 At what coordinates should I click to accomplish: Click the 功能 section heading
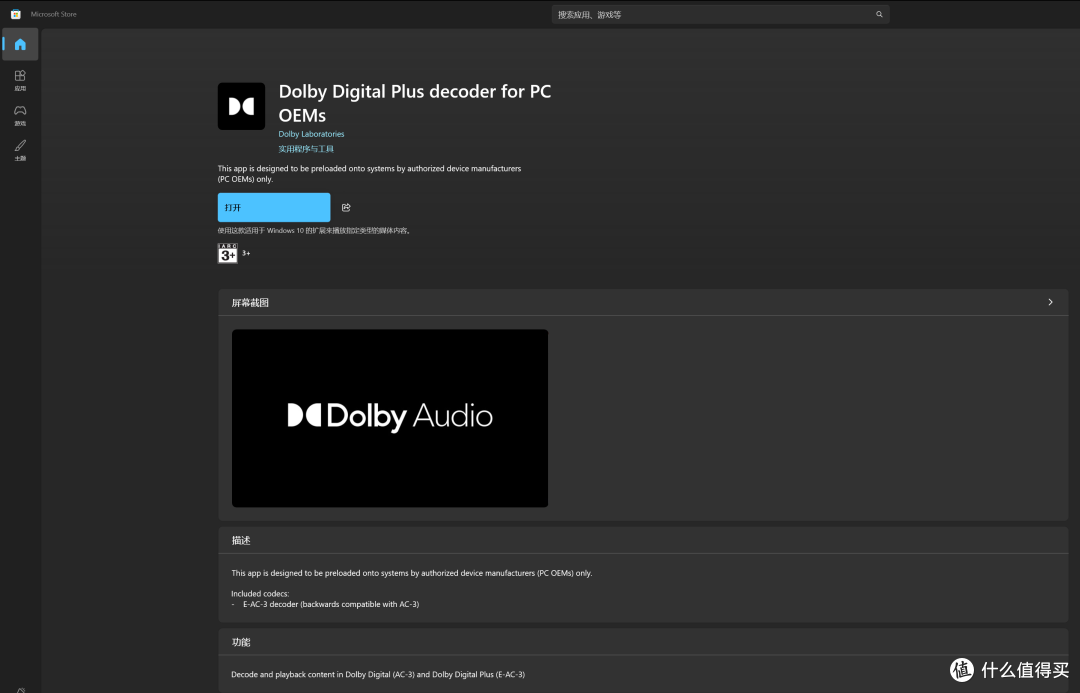[x=241, y=642]
